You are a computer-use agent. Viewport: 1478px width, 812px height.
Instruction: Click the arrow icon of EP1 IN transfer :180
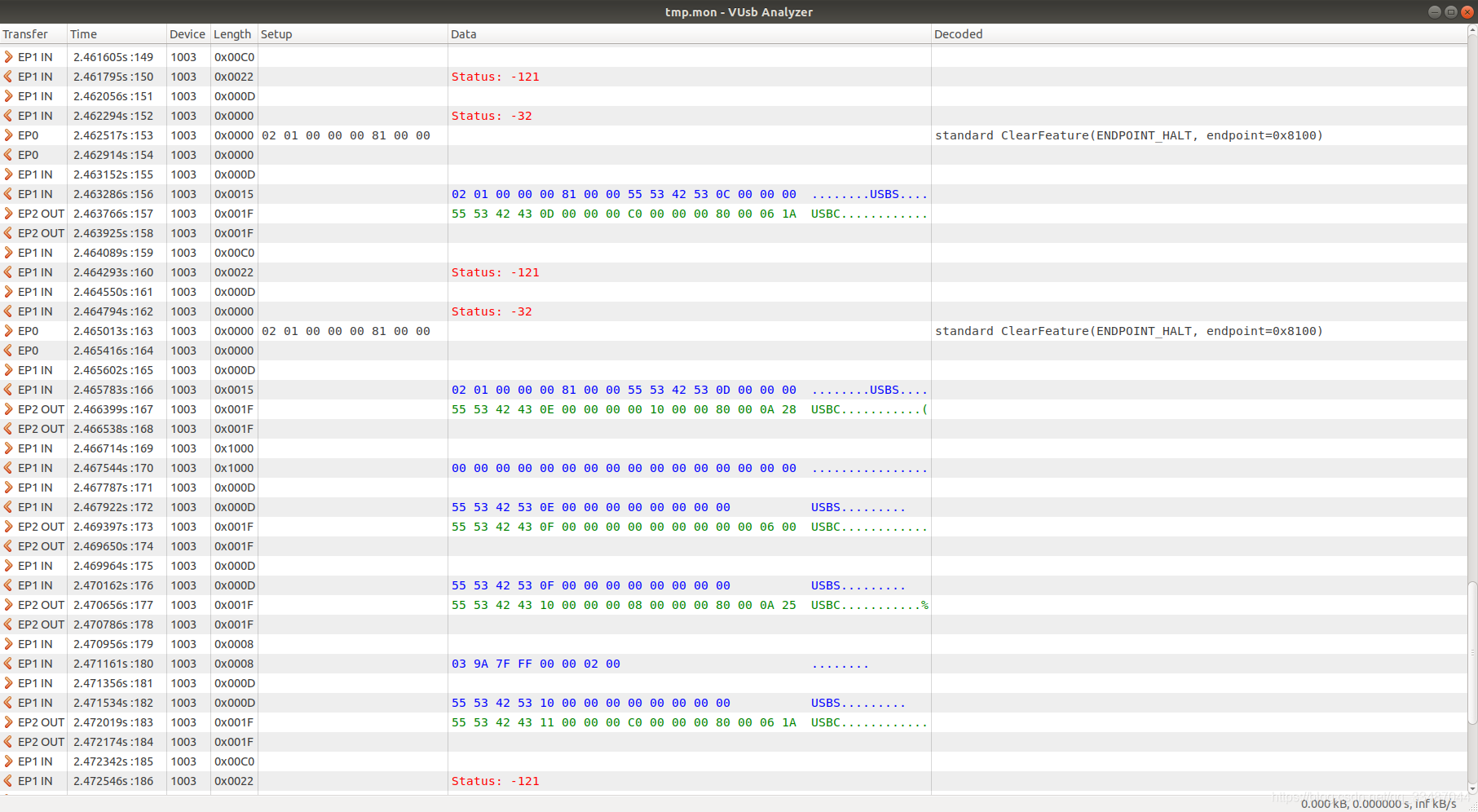coord(8,664)
